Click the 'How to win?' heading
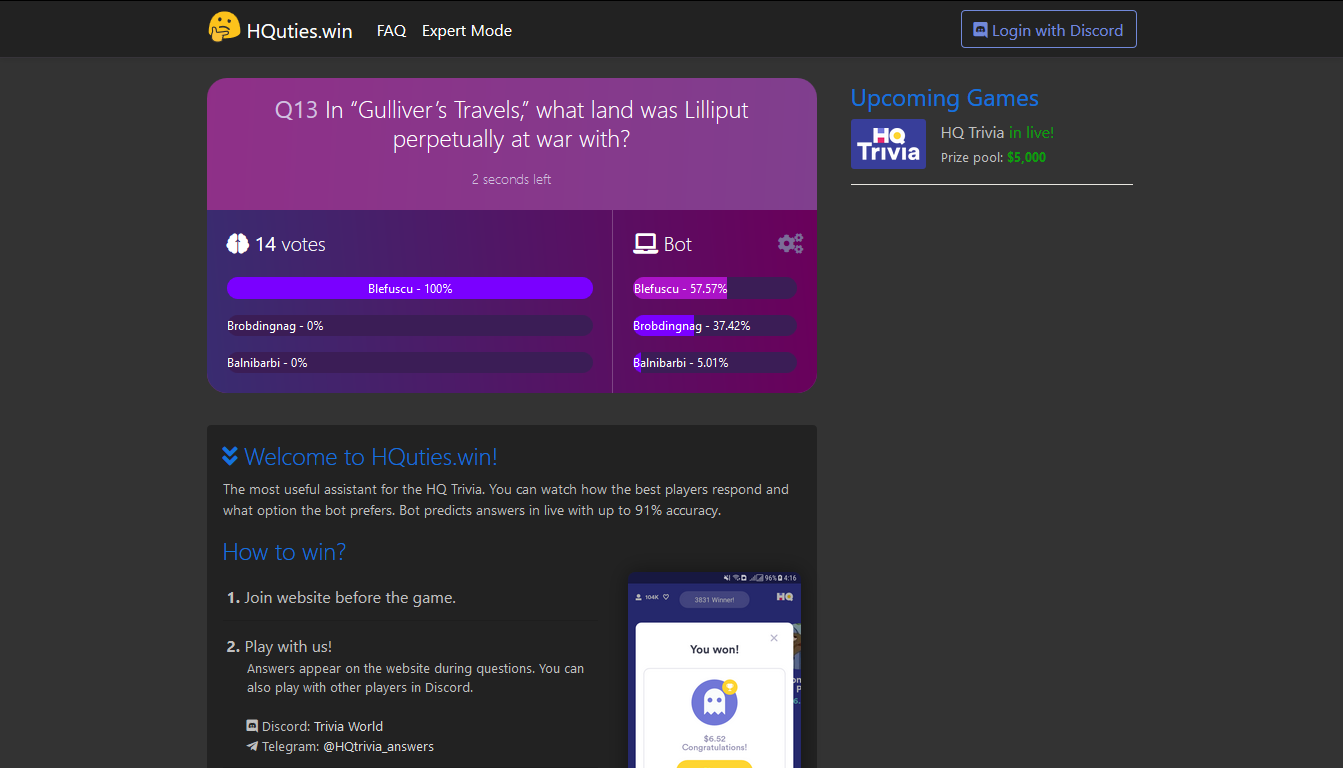The image size is (1343, 768). click(x=284, y=552)
